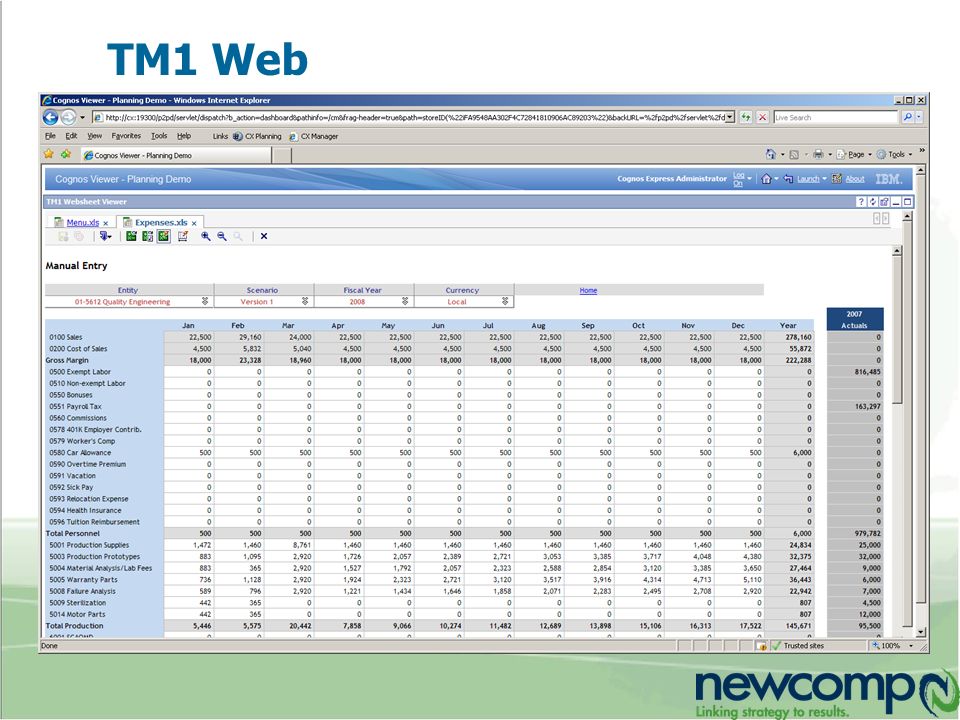Screen dimensions: 960x720
Task: Expand the Launch menu dropdown arrow
Action: pyautogui.click(x=825, y=179)
